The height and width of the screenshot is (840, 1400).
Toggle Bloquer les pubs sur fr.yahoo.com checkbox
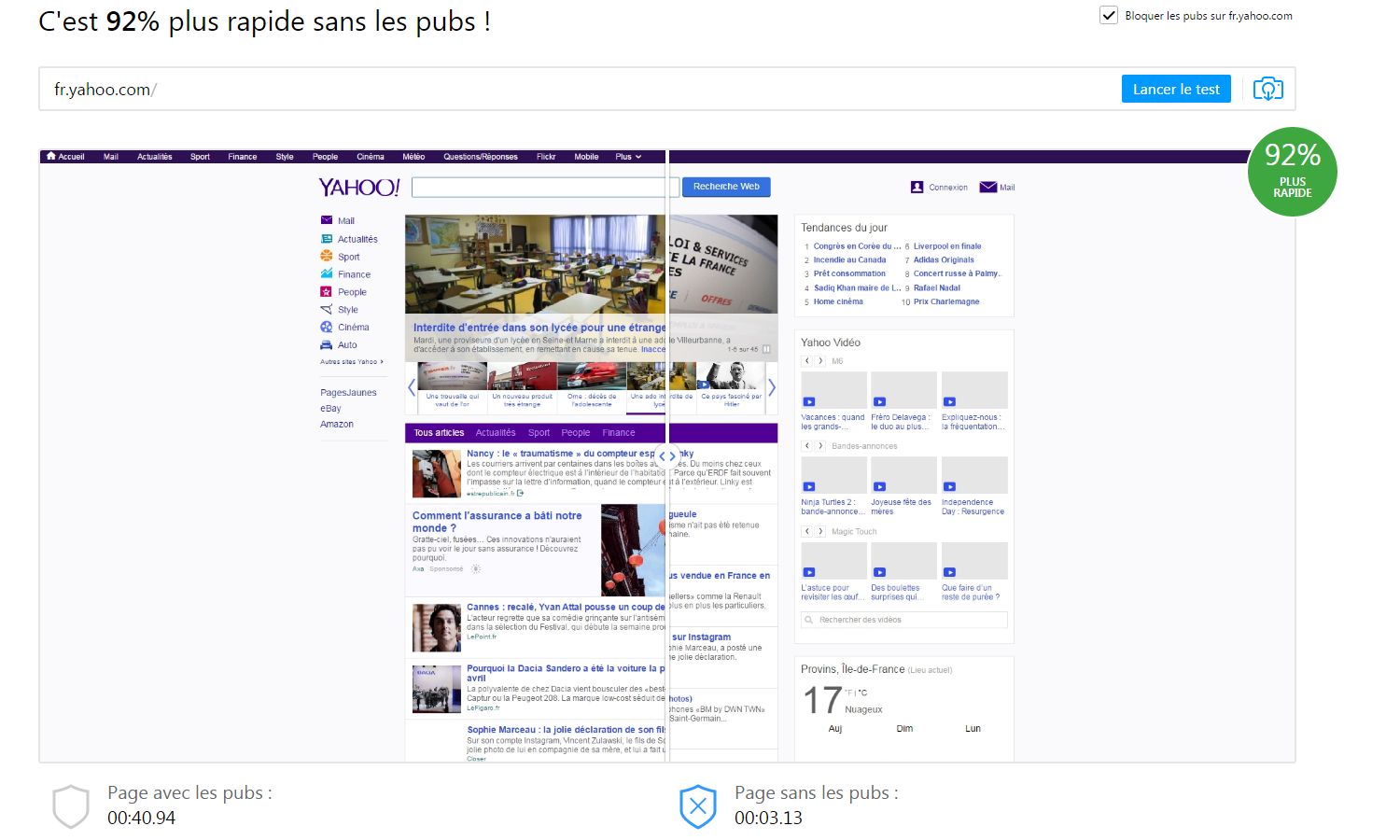(1109, 15)
